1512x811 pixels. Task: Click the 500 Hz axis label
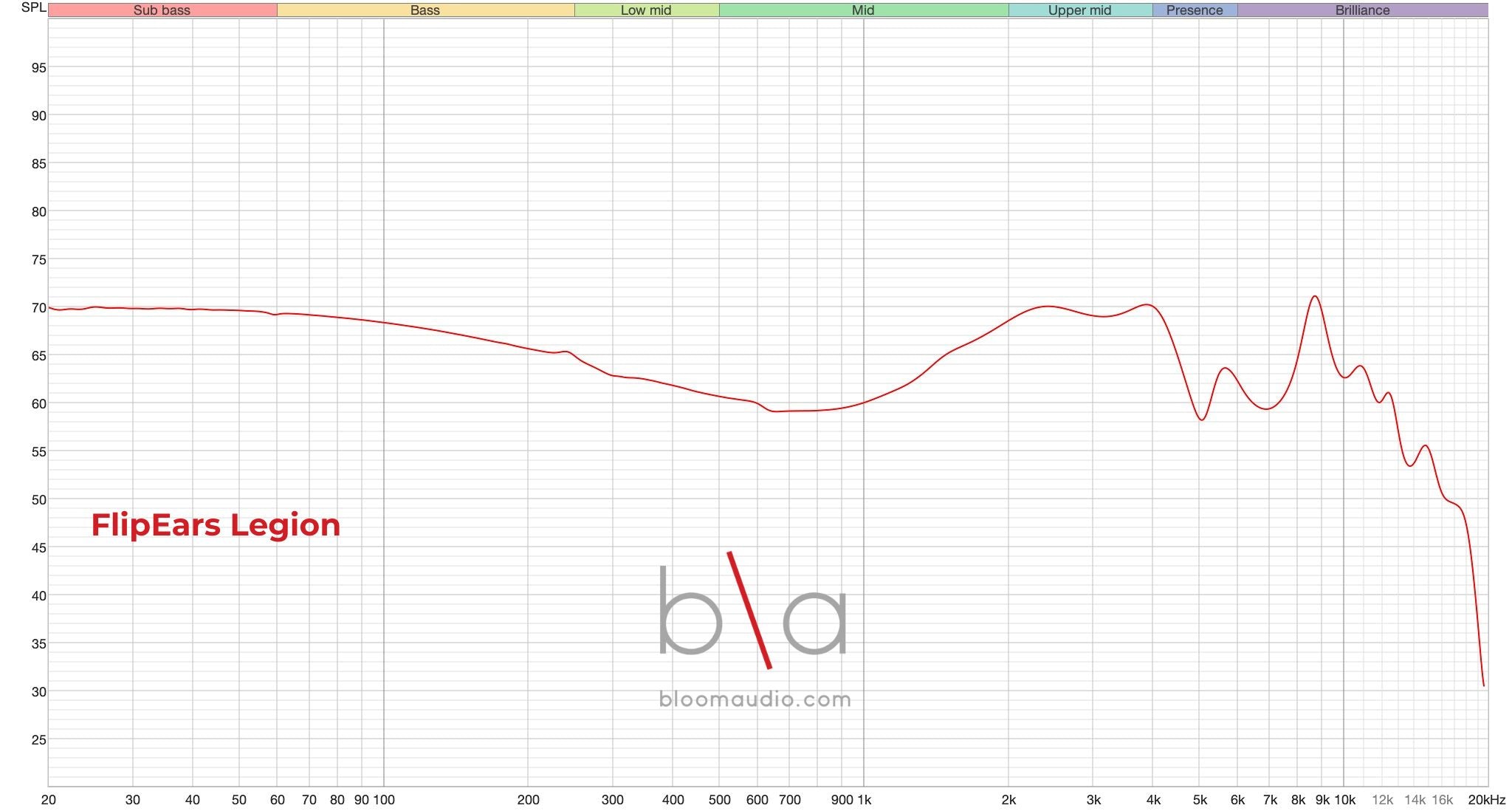click(719, 800)
